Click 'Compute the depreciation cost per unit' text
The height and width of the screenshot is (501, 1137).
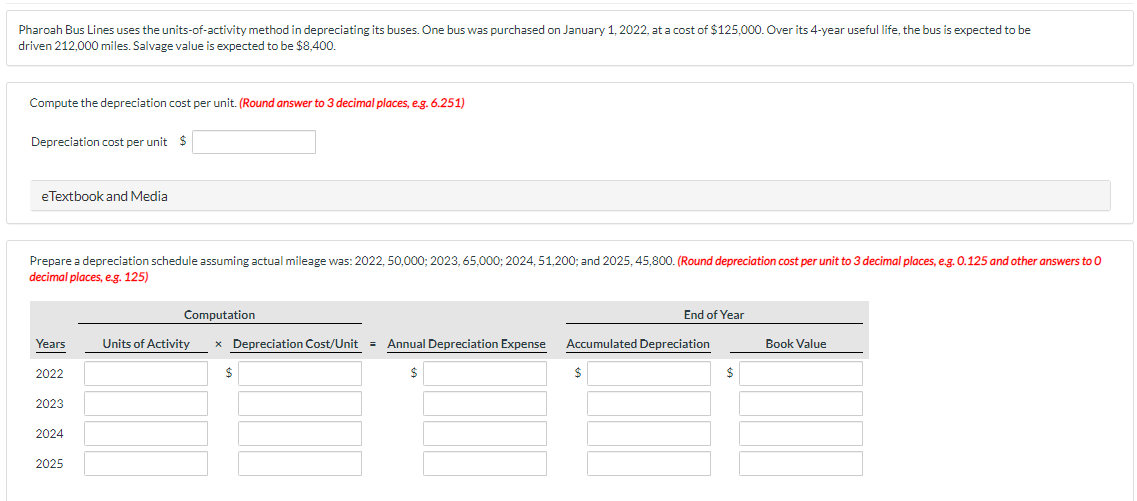coord(133,103)
